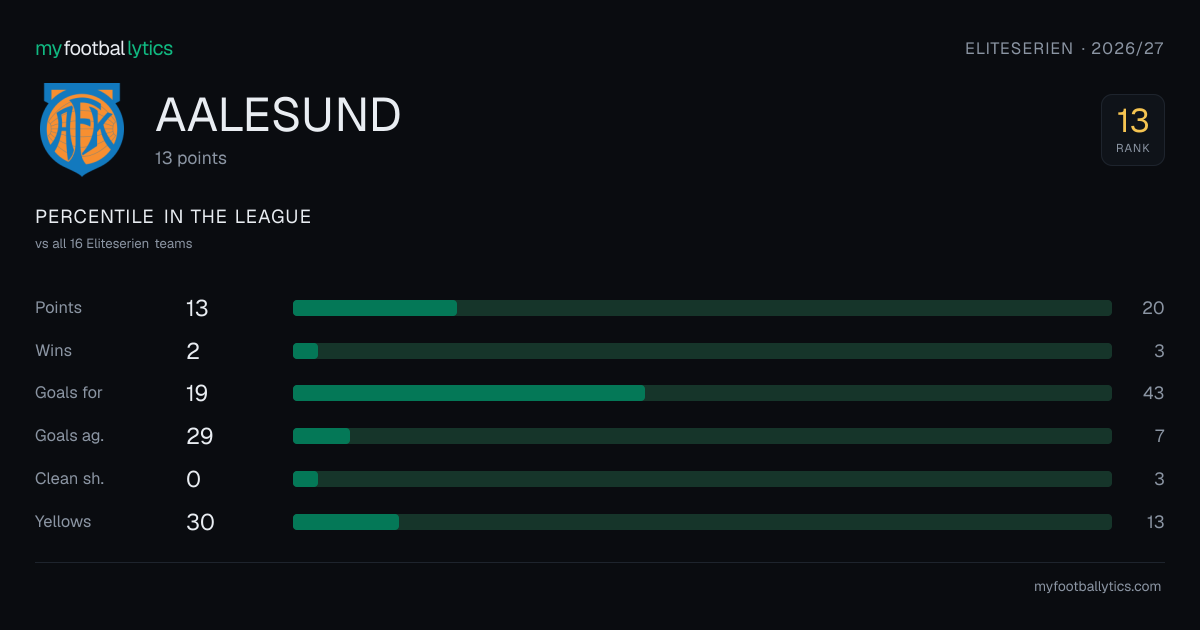Click the 13 points subtitle text
The image size is (1200, 630).
pos(191,158)
